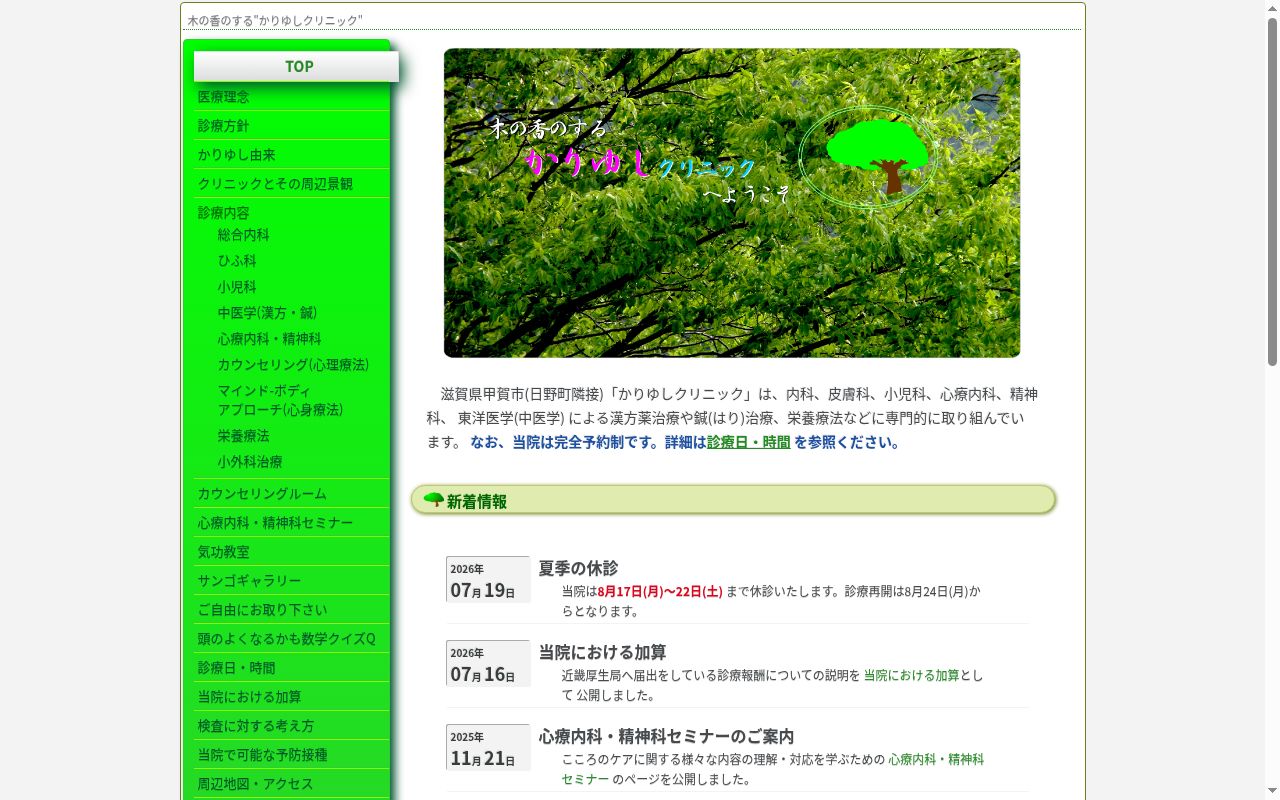Click the 11月21日 date box

point(488,747)
